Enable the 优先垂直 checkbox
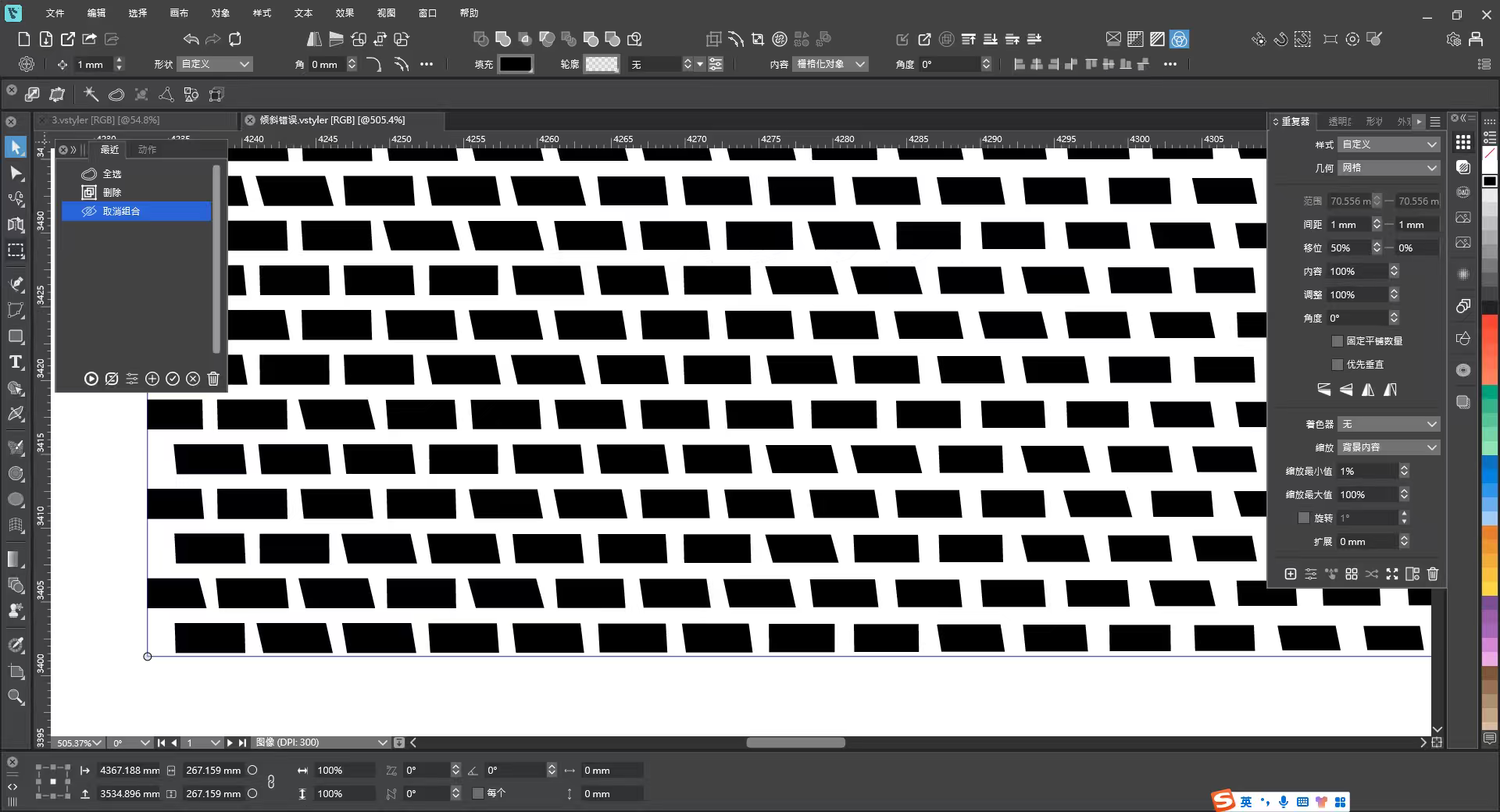Image resolution: width=1500 pixels, height=812 pixels. [1337, 365]
